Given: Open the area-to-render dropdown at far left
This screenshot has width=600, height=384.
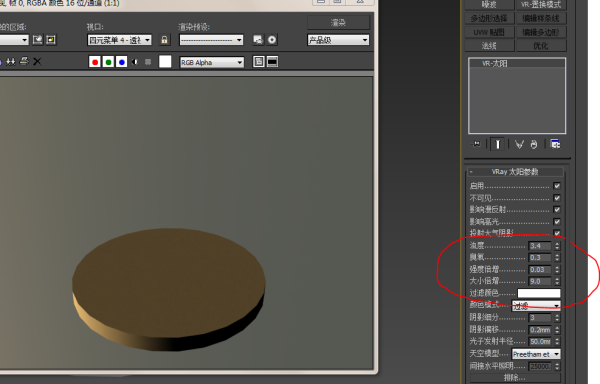Looking at the screenshot, I should [14, 40].
